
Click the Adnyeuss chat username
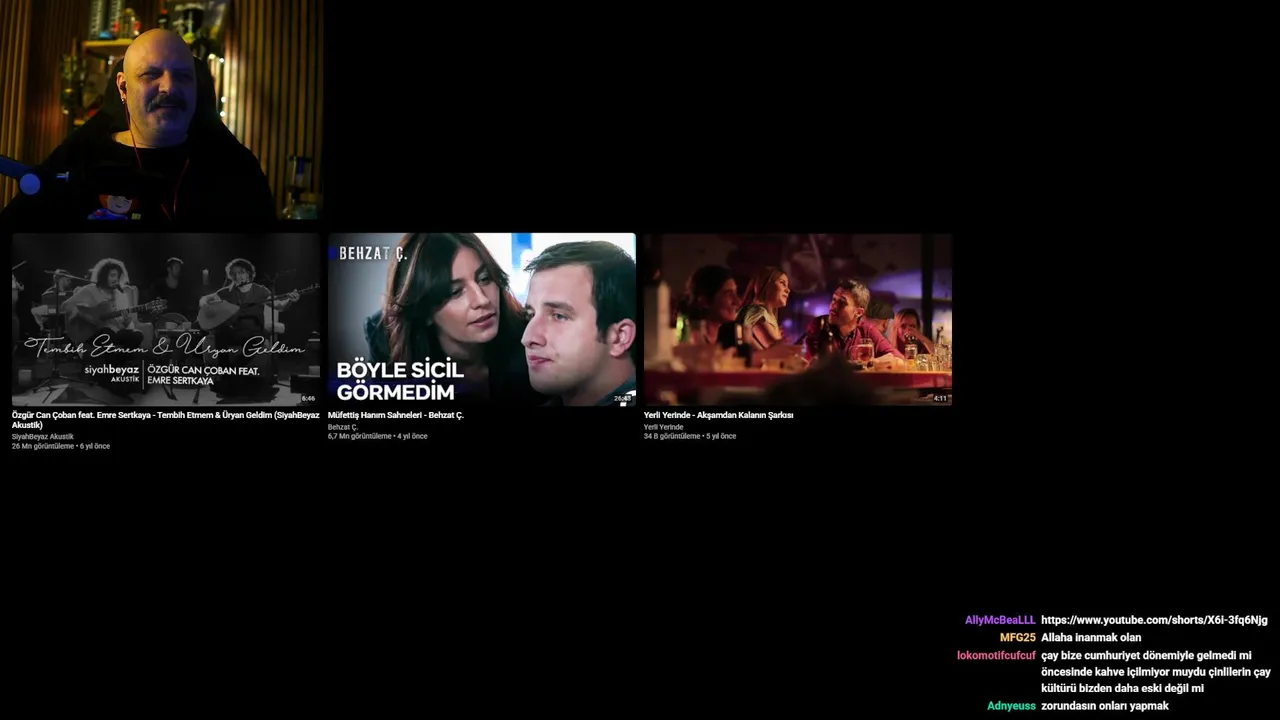[1011, 706]
